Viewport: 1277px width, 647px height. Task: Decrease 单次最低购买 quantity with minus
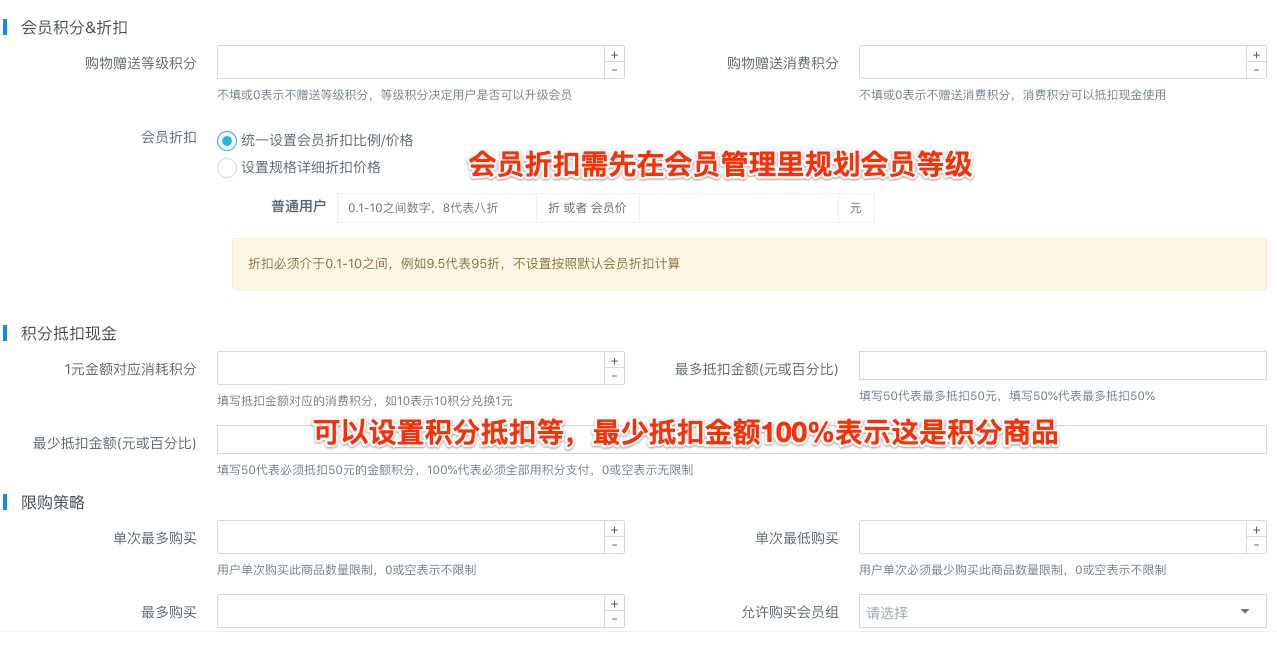coord(1256,545)
